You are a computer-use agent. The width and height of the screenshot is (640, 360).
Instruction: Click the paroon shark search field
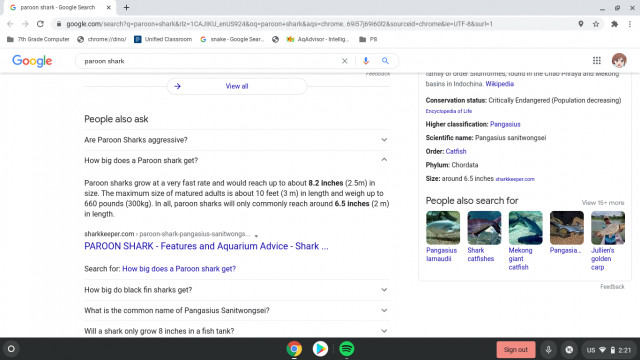point(208,61)
